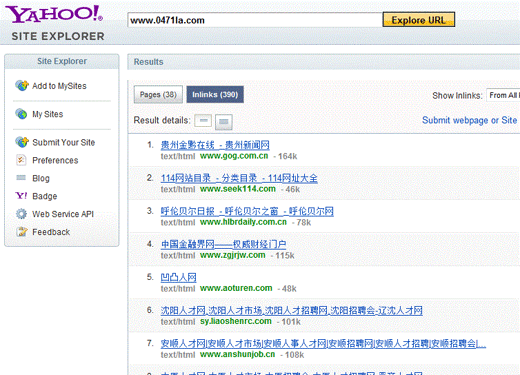Open result 2 title link starting with 114
Image resolution: width=520 pixels, height=375 pixels.
tap(239, 178)
